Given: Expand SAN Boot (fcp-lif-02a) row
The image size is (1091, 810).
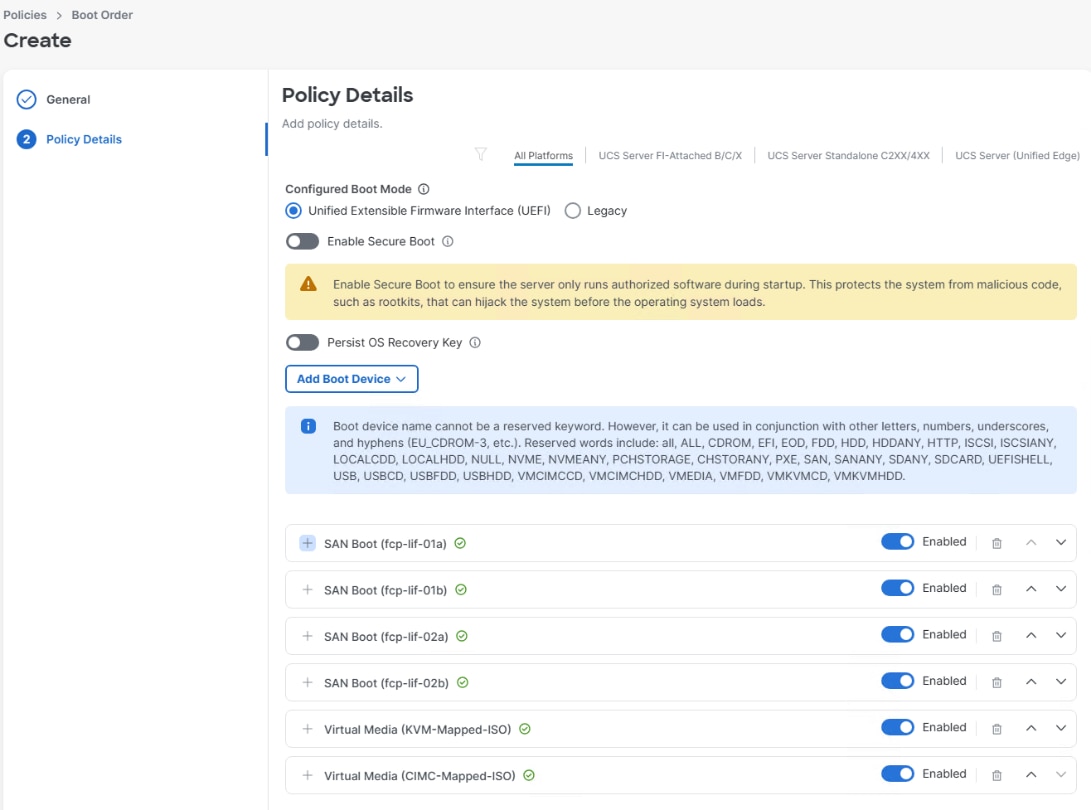Looking at the screenshot, I should 308,636.
